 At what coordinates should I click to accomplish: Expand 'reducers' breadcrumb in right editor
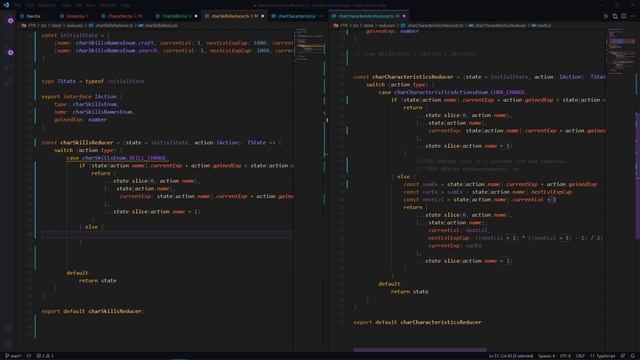pos(387,25)
